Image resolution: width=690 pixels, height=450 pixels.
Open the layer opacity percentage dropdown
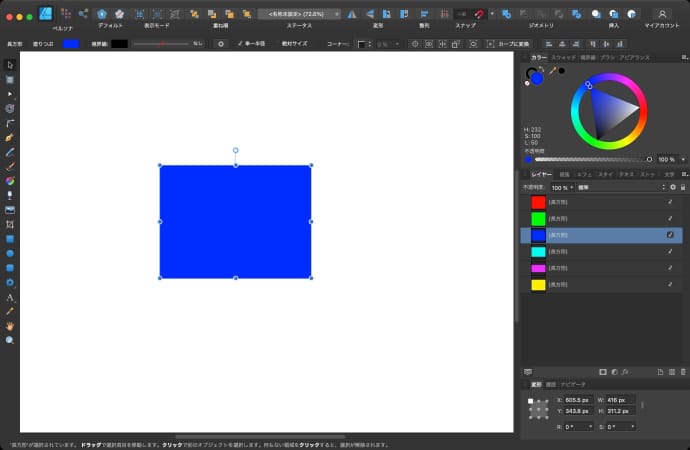[561, 187]
